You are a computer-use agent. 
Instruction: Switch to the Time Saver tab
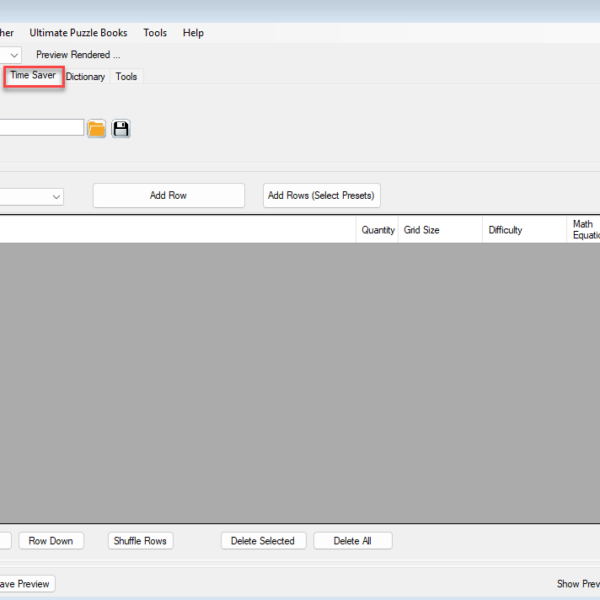click(x=33, y=76)
